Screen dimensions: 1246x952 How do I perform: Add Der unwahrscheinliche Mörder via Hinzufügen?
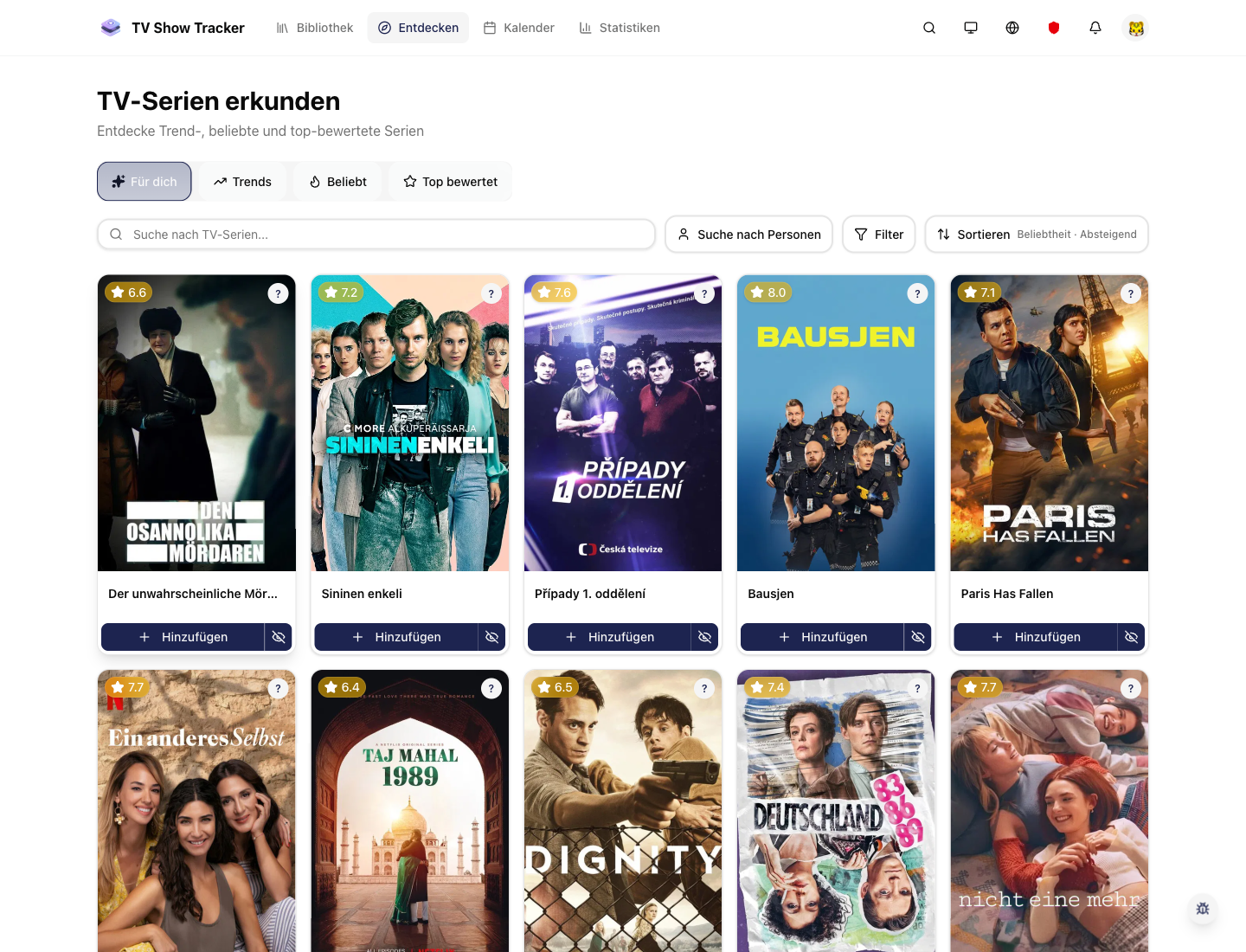(x=183, y=637)
